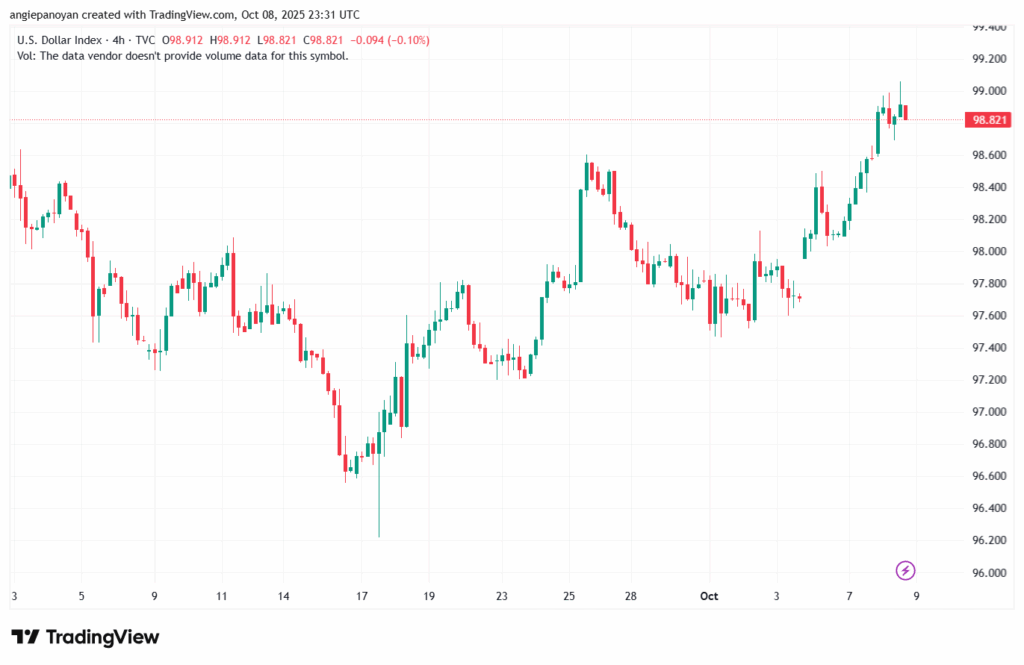The height and width of the screenshot is (665, 1024).
Task: Click the purple lightning bolt chart icon
Action: [903, 570]
